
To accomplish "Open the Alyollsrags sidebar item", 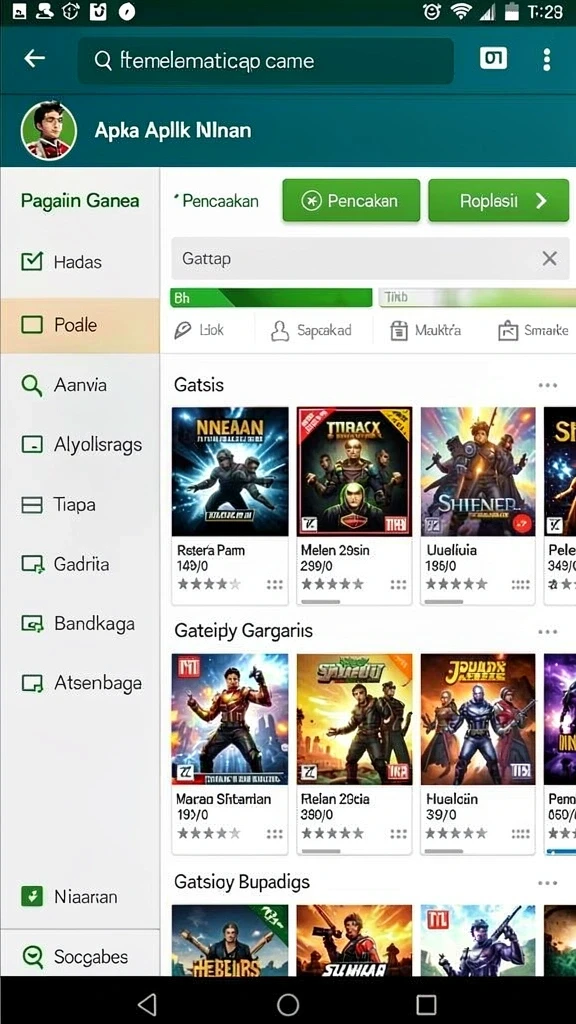I will click(x=80, y=445).
